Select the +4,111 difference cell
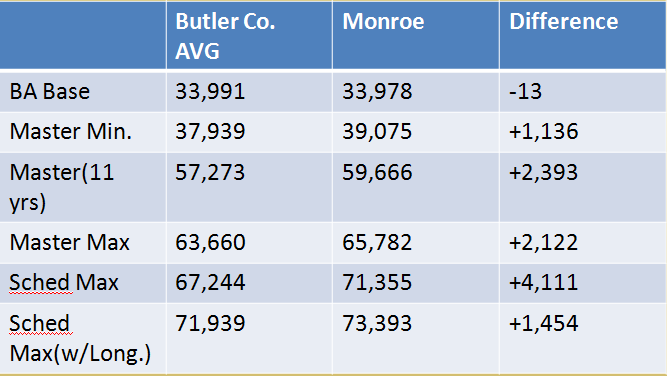 583,283
